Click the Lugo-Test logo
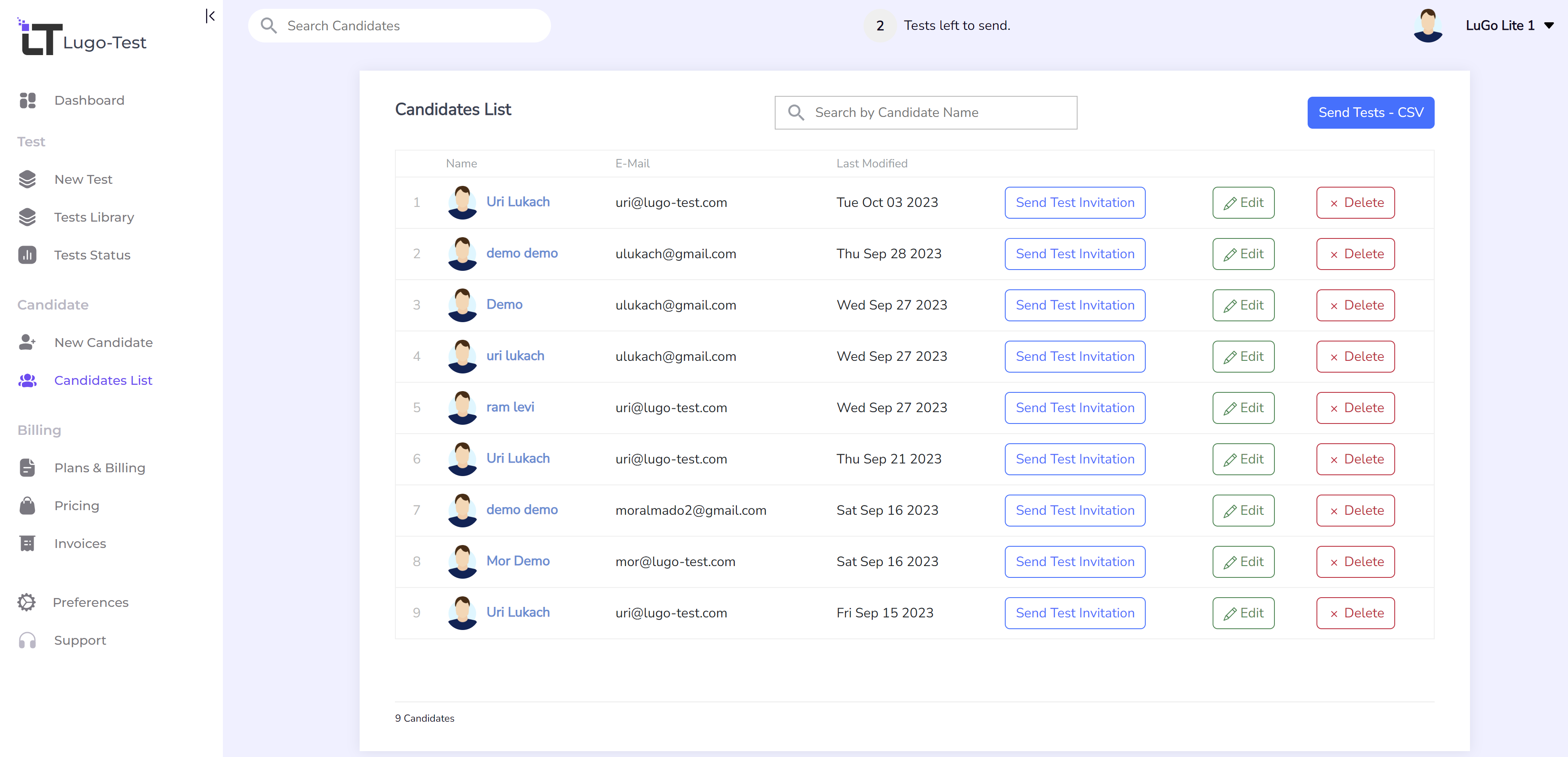Viewport: 1568px width, 757px height. tap(82, 38)
